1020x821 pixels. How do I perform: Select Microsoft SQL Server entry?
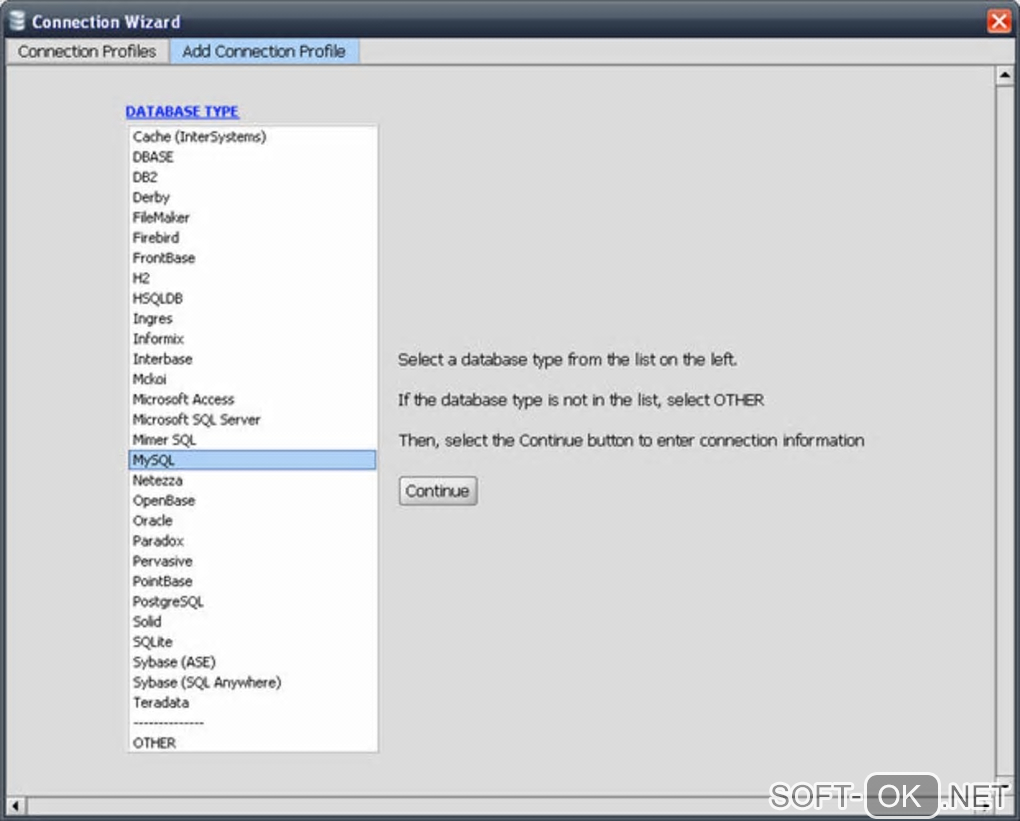pyautogui.click(x=252, y=420)
